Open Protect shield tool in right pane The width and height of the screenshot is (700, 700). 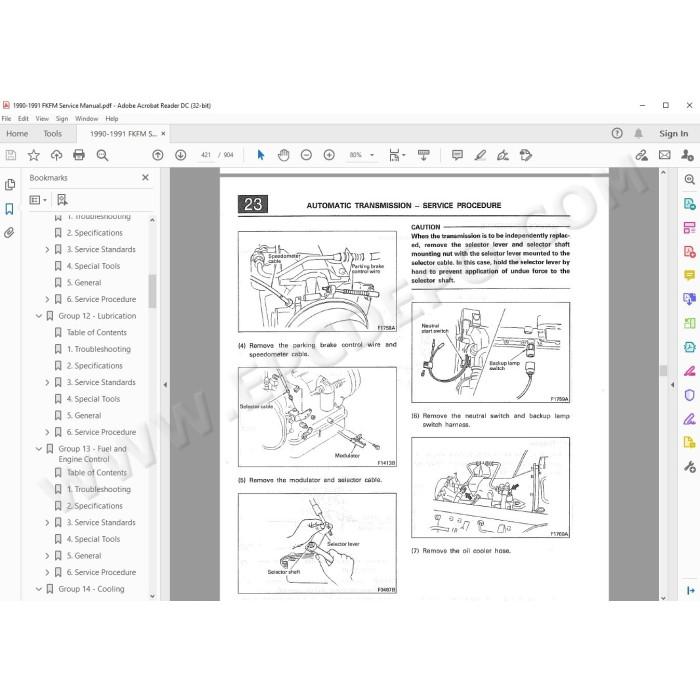(689, 395)
